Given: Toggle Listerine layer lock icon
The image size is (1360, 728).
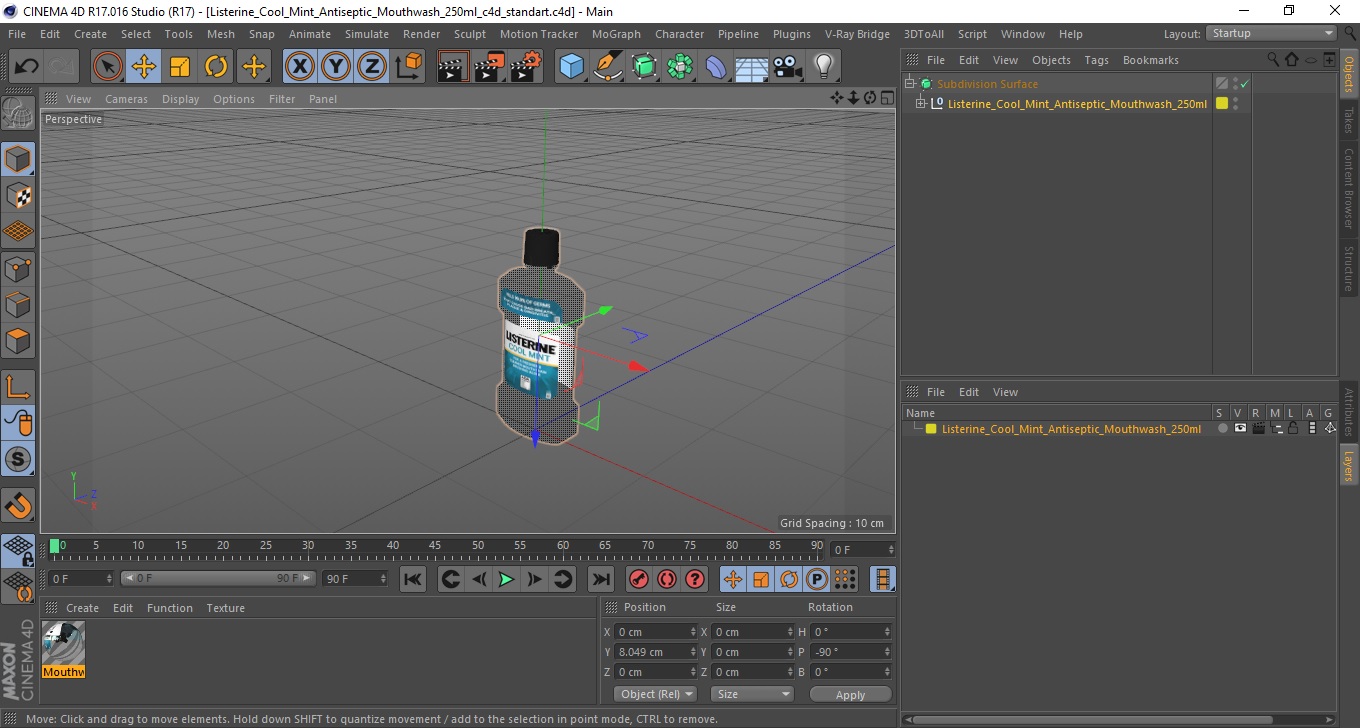Looking at the screenshot, I should coord(1292,428).
